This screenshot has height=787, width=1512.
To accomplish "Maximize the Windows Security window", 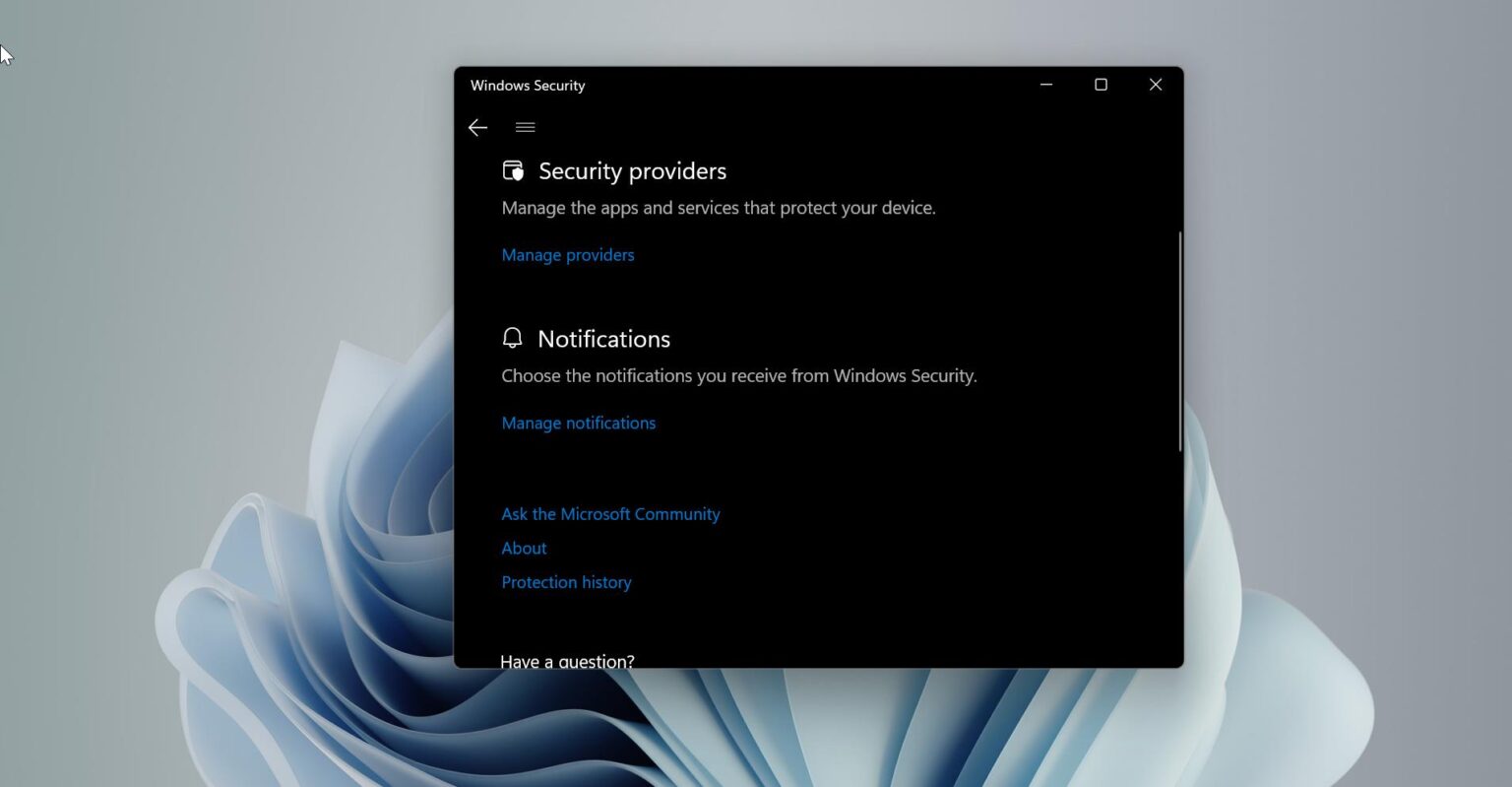I will [1100, 85].
